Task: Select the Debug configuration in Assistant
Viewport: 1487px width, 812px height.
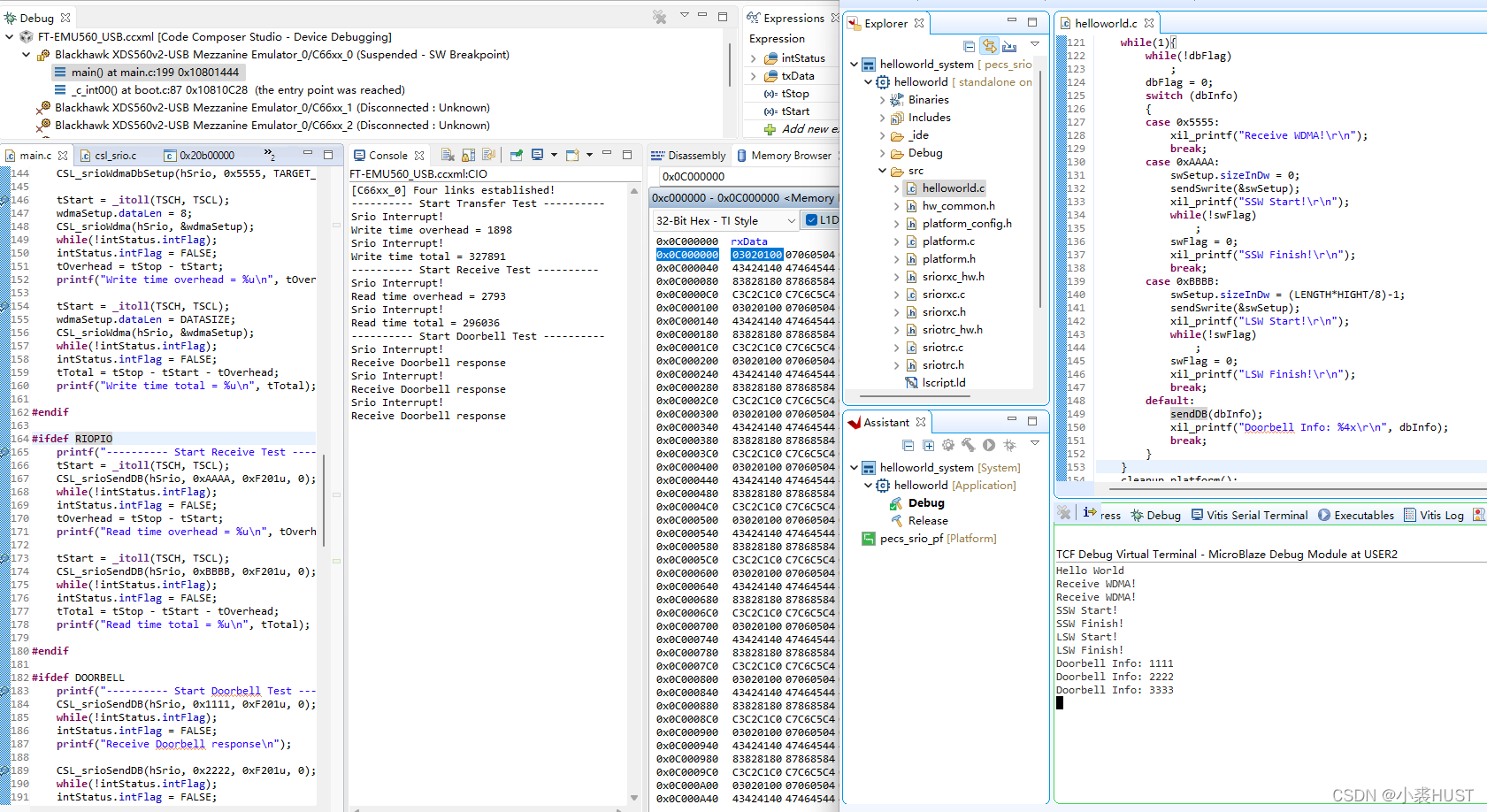Action: tap(917, 503)
